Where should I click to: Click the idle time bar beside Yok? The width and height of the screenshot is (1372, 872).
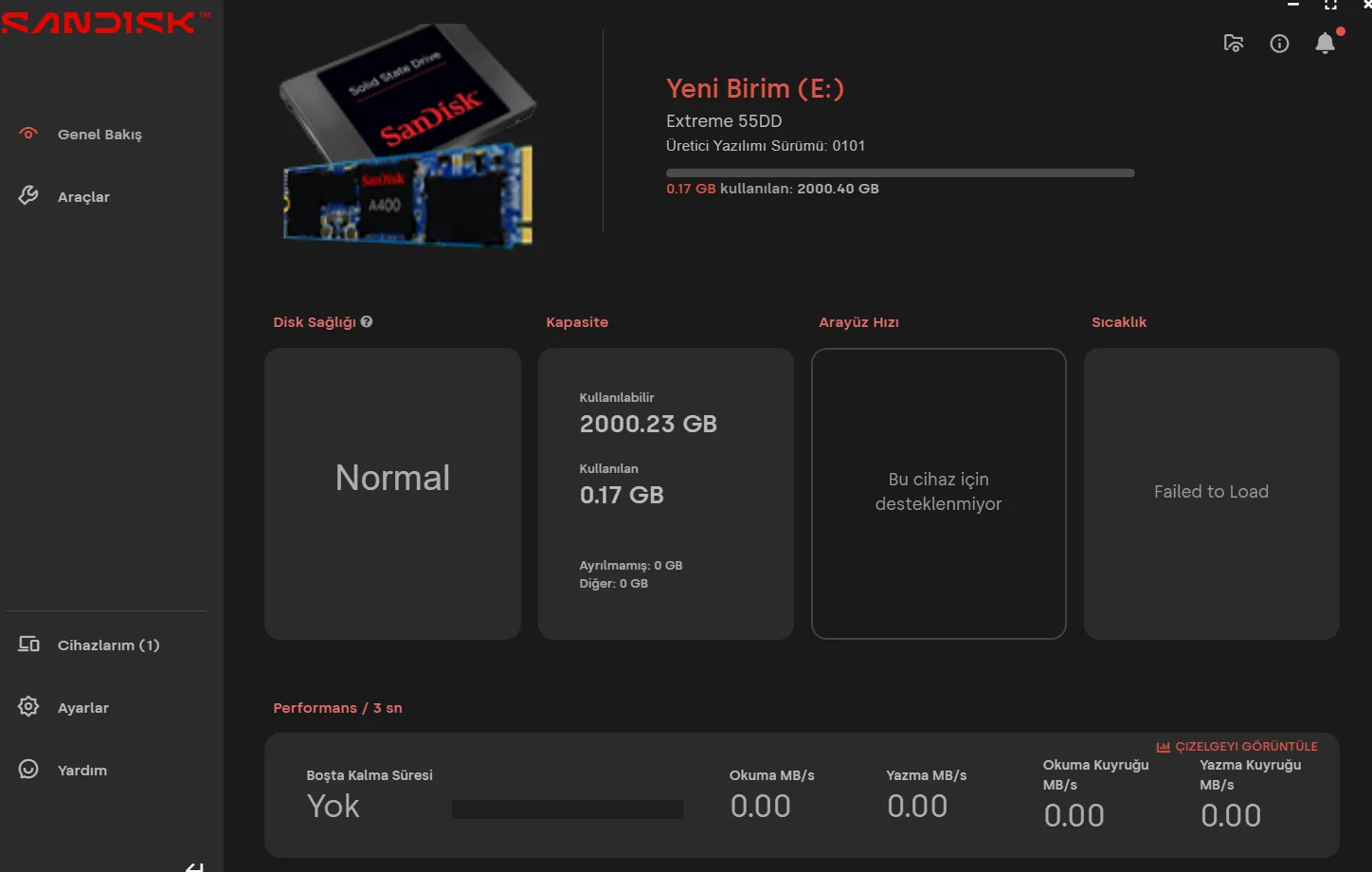pyautogui.click(x=568, y=809)
